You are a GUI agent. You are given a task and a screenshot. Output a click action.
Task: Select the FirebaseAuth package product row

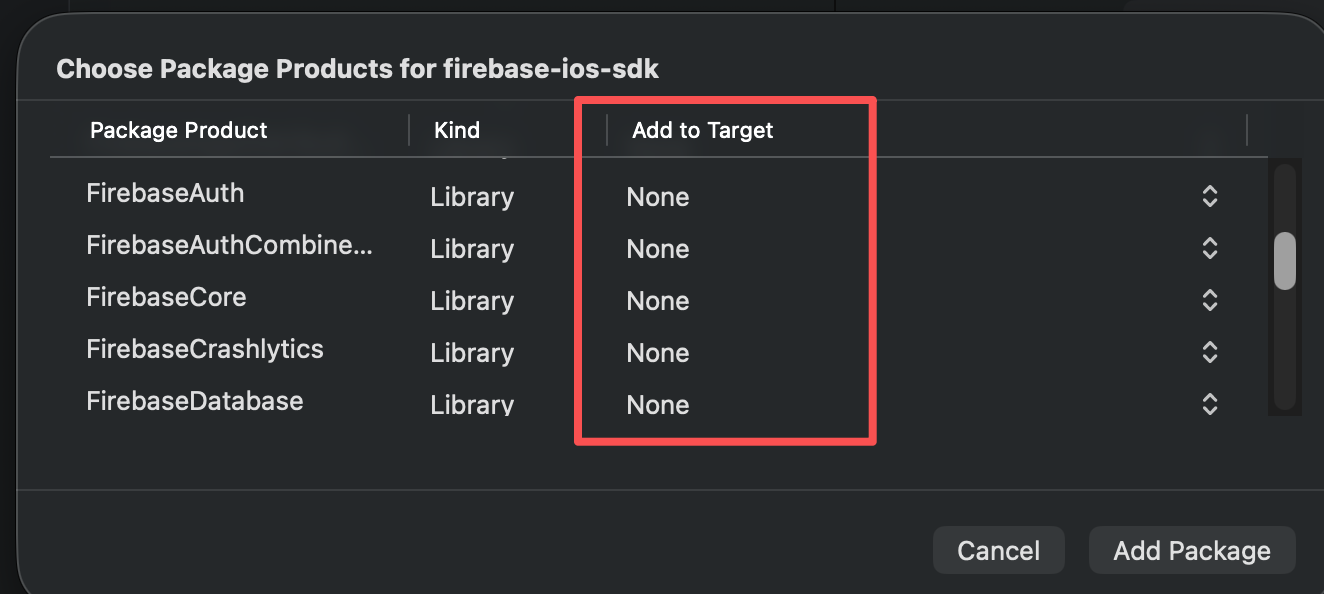coord(165,193)
